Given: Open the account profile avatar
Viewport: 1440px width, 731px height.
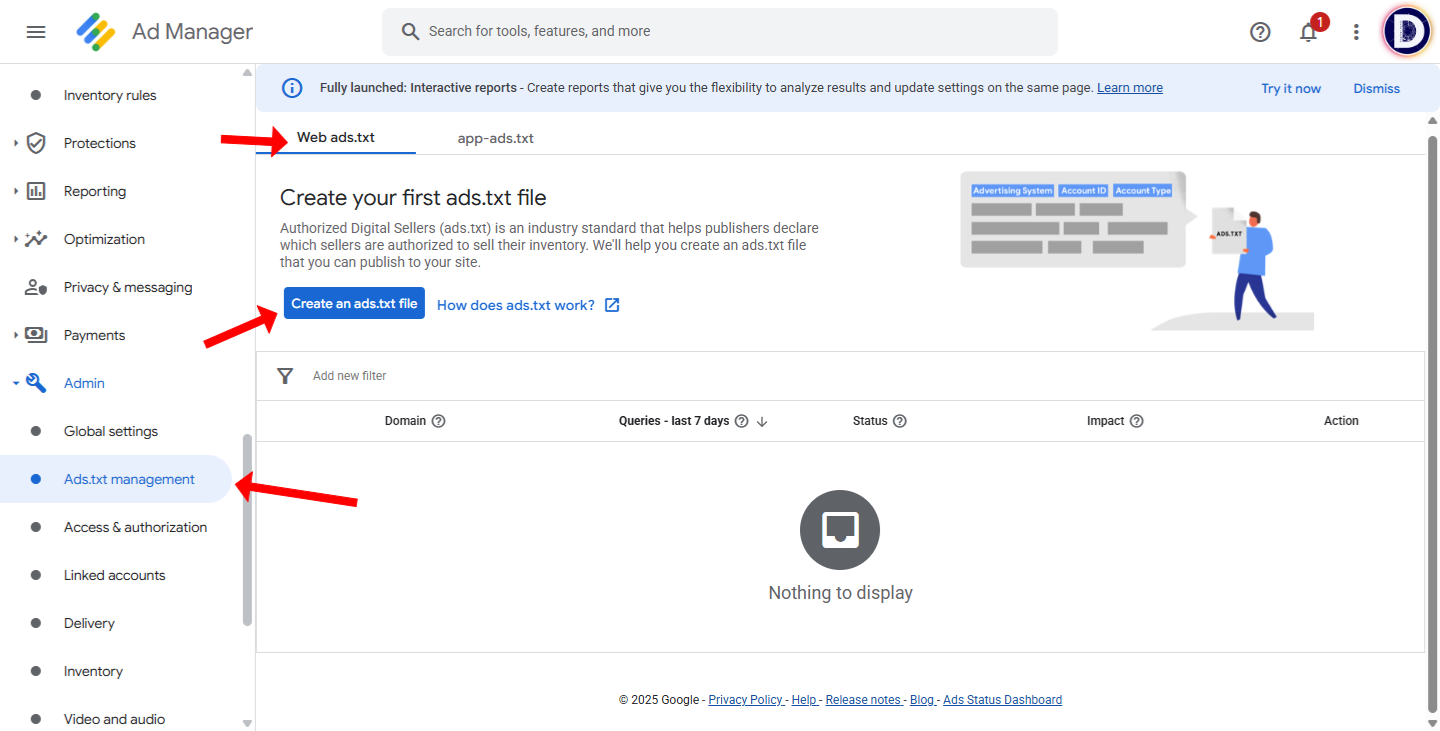Looking at the screenshot, I should click(x=1407, y=32).
